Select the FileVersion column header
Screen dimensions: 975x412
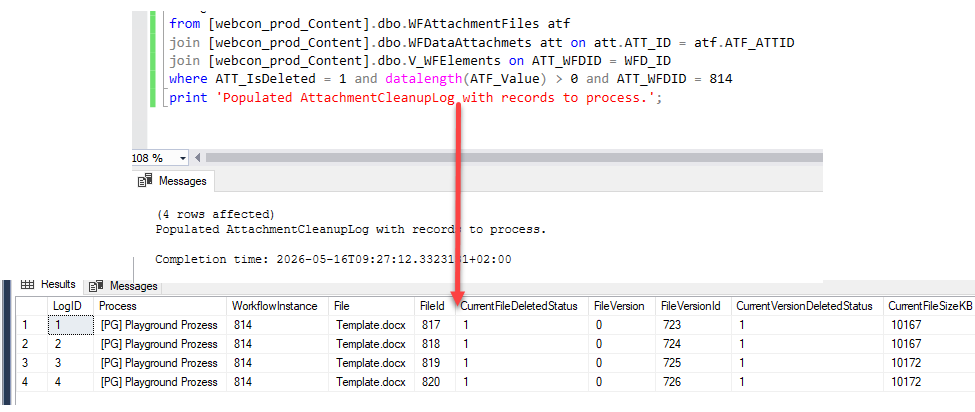pyautogui.click(x=622, y=306)
